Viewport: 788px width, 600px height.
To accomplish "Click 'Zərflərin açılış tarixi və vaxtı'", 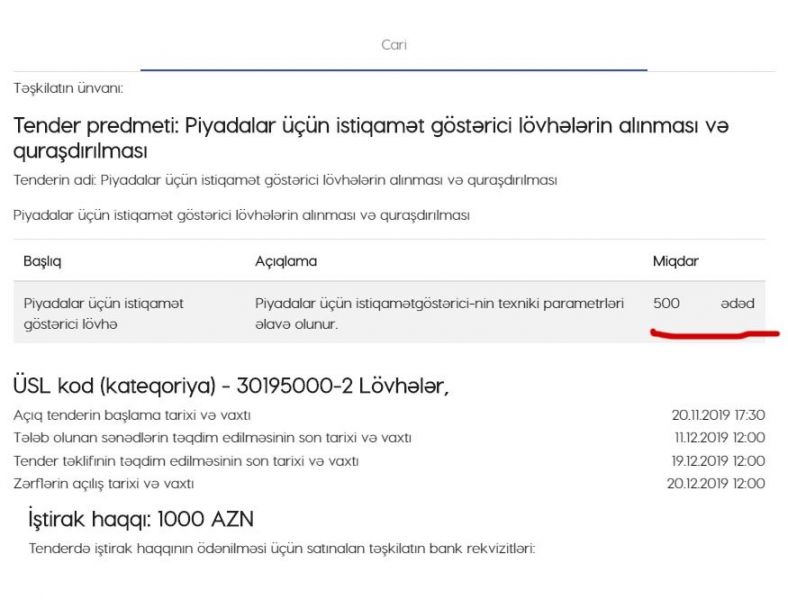I will 104,484.
